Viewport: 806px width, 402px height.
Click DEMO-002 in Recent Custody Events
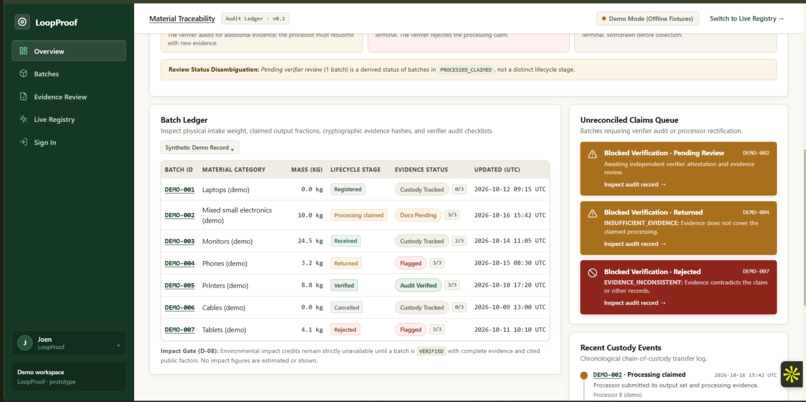(608, 375)
